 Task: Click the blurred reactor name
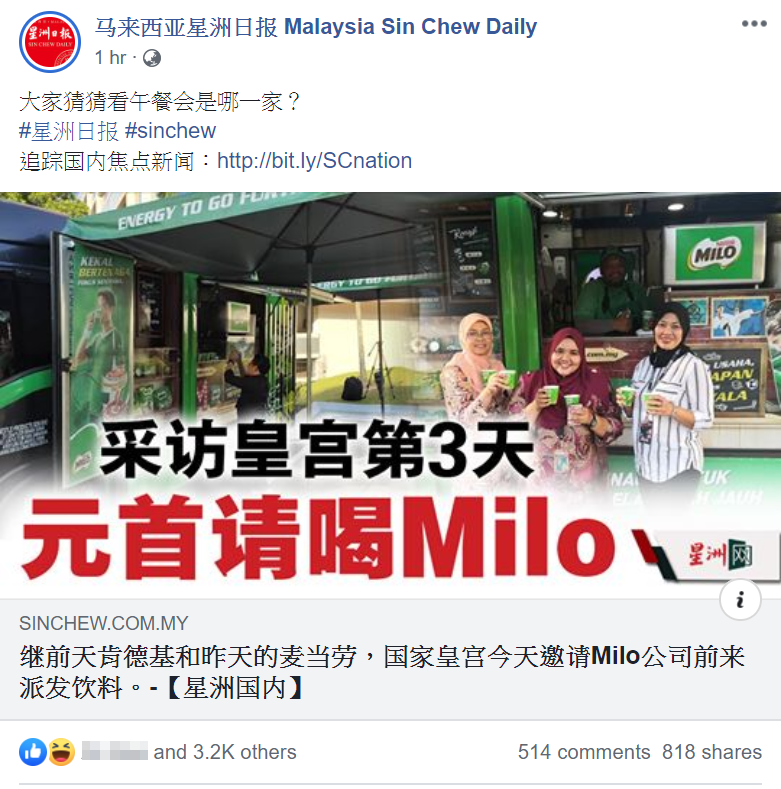click(115, 751)
